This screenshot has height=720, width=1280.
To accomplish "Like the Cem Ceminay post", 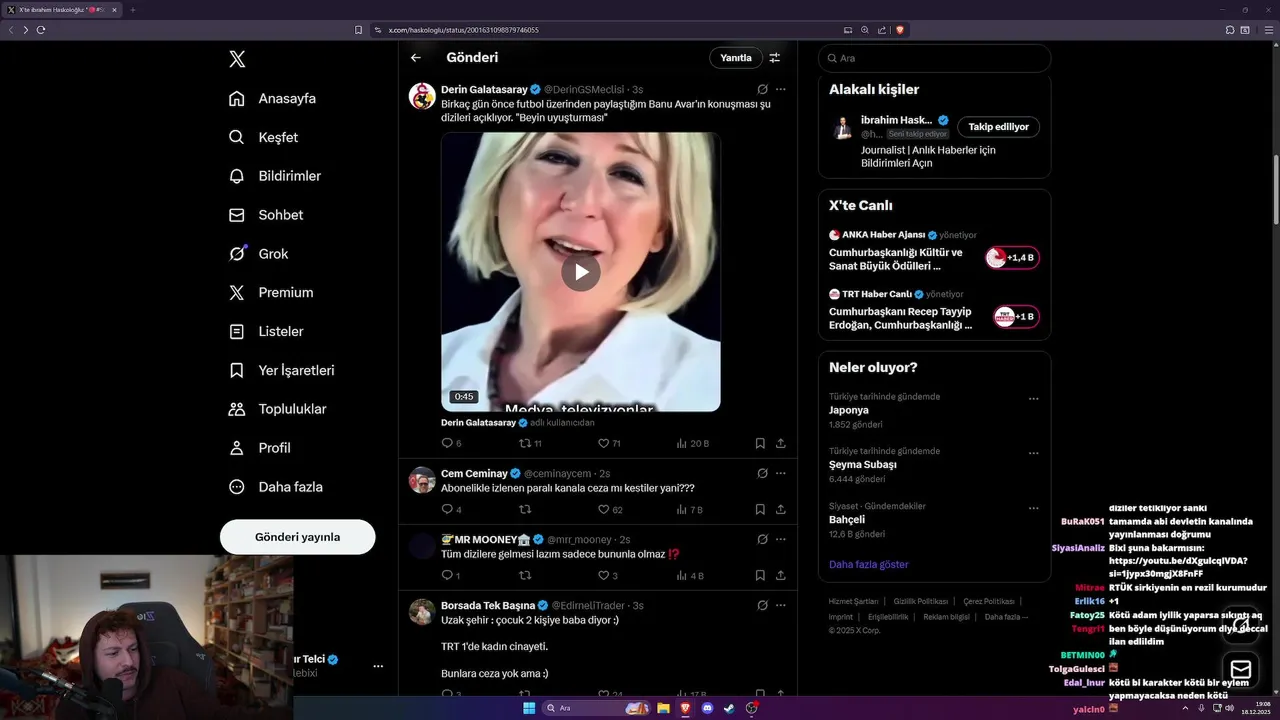I will coord(610,510).
